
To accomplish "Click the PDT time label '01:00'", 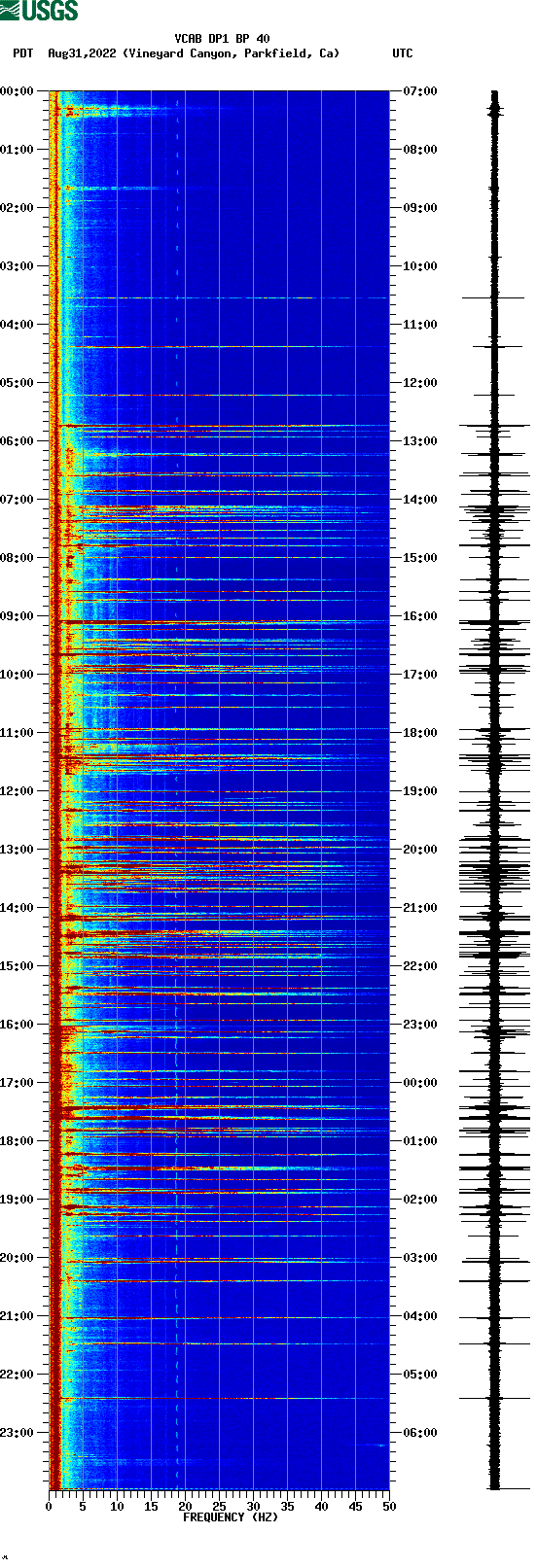I will tap(17, 150).
